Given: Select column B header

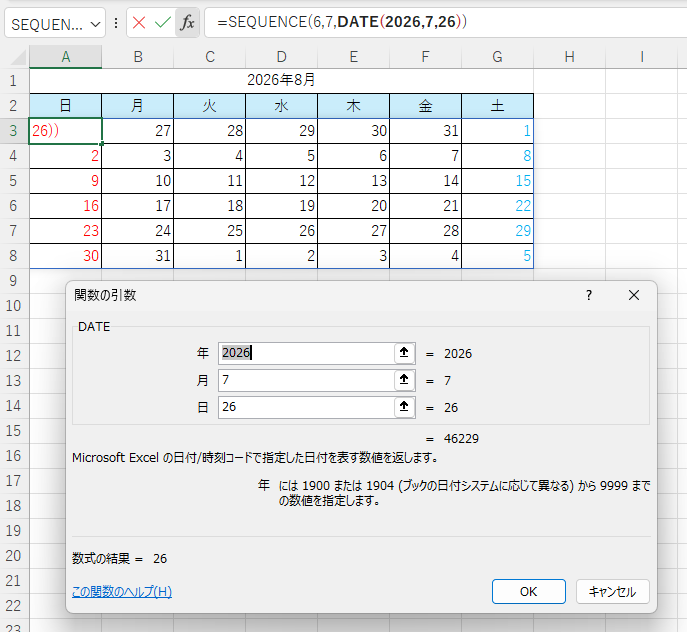Looking at the screenshot, I should tap(138, 57).
